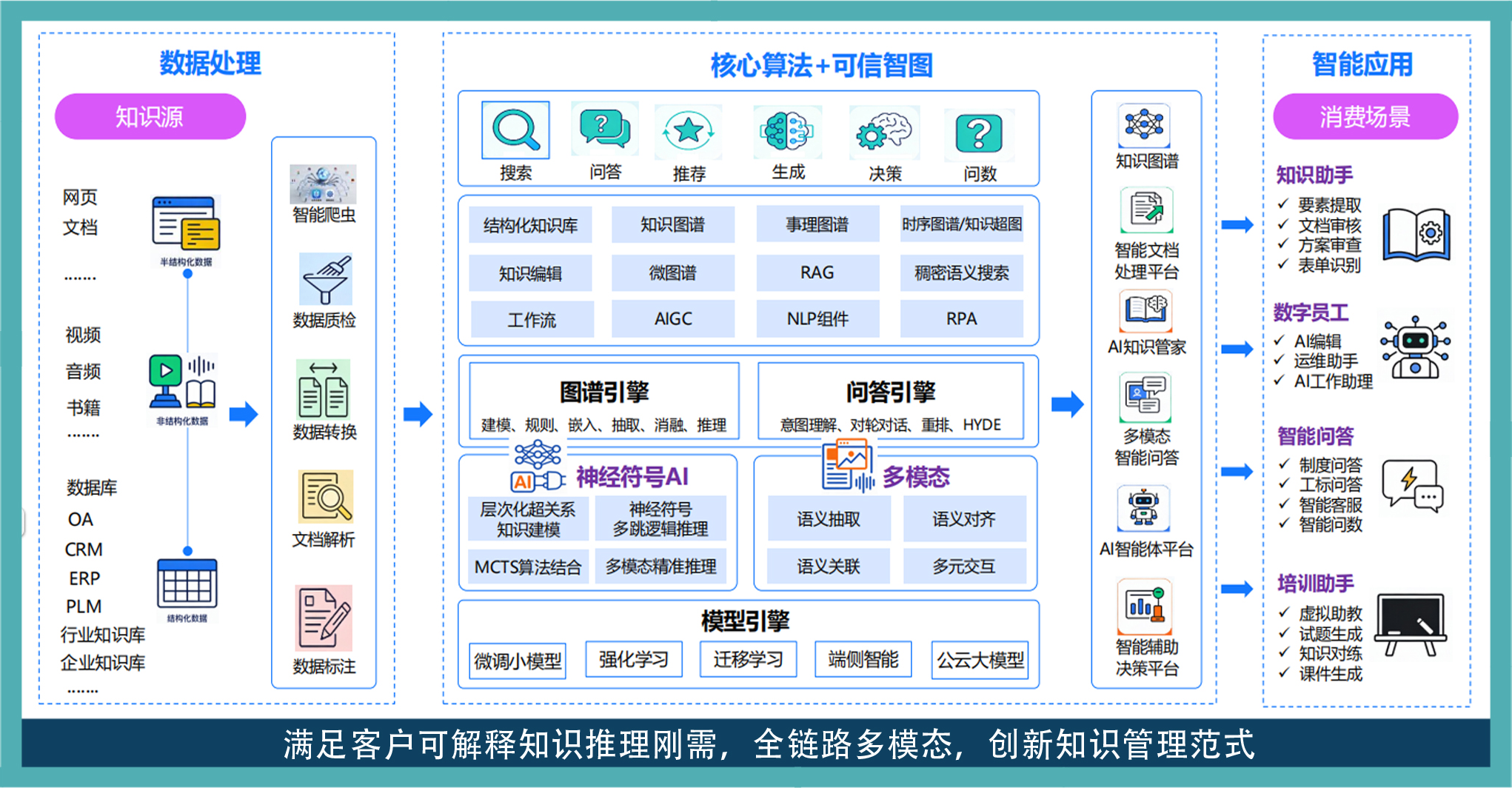
Task: Select MCTS算法结合 block
Action: coord(528,567)
